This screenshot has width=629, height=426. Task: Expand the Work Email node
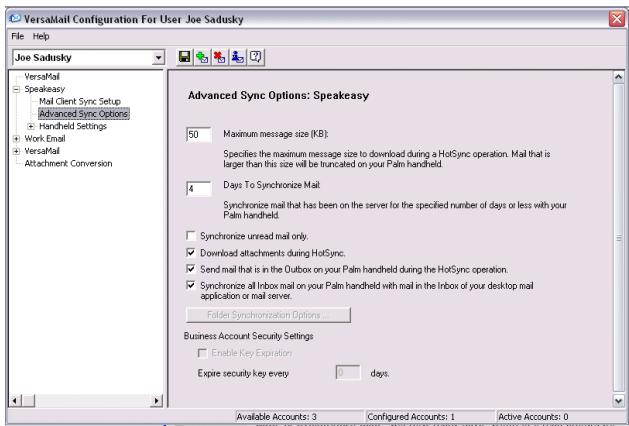pos(16,139)
